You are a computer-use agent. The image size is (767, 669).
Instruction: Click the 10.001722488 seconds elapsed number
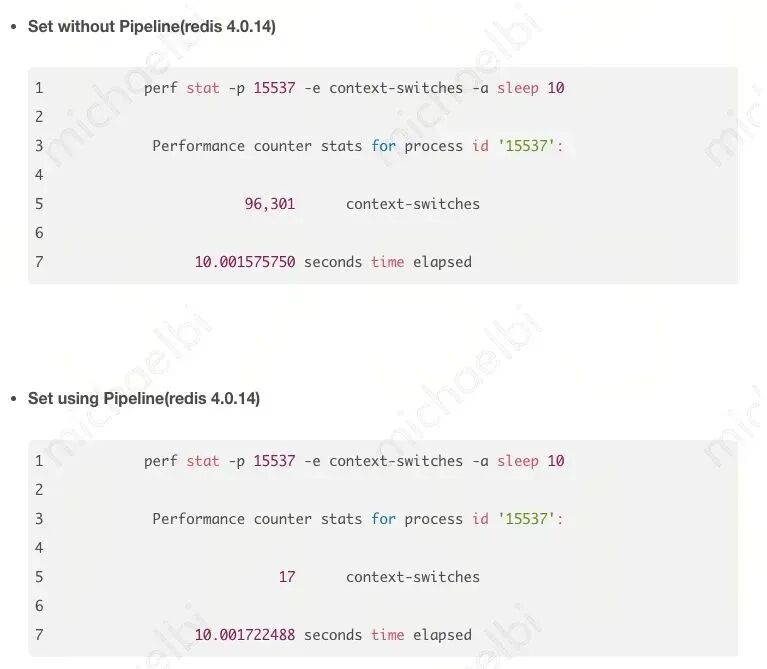(x=245, y=635)
